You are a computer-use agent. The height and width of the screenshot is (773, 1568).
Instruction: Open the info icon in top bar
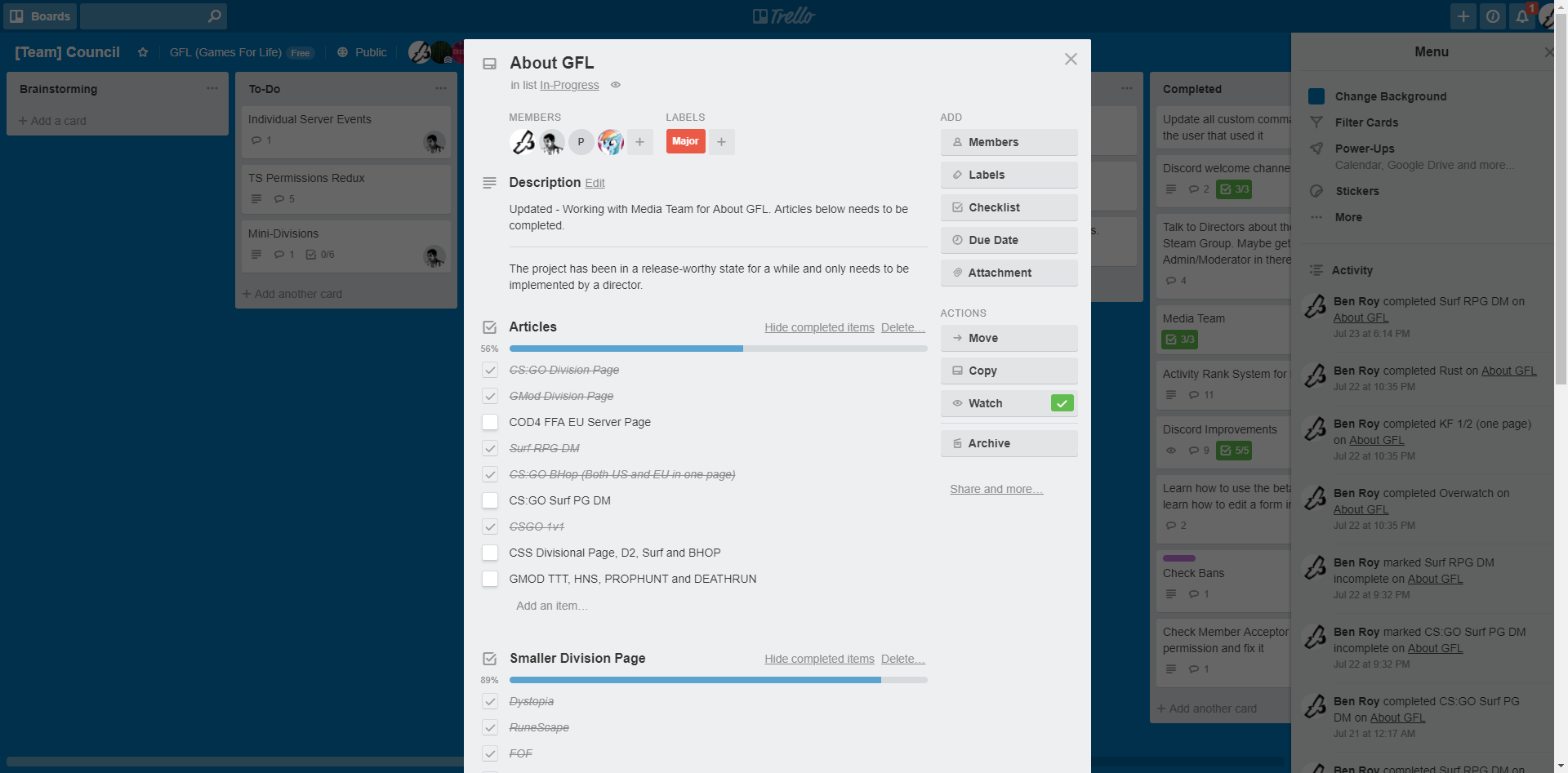click(1492, 16)
